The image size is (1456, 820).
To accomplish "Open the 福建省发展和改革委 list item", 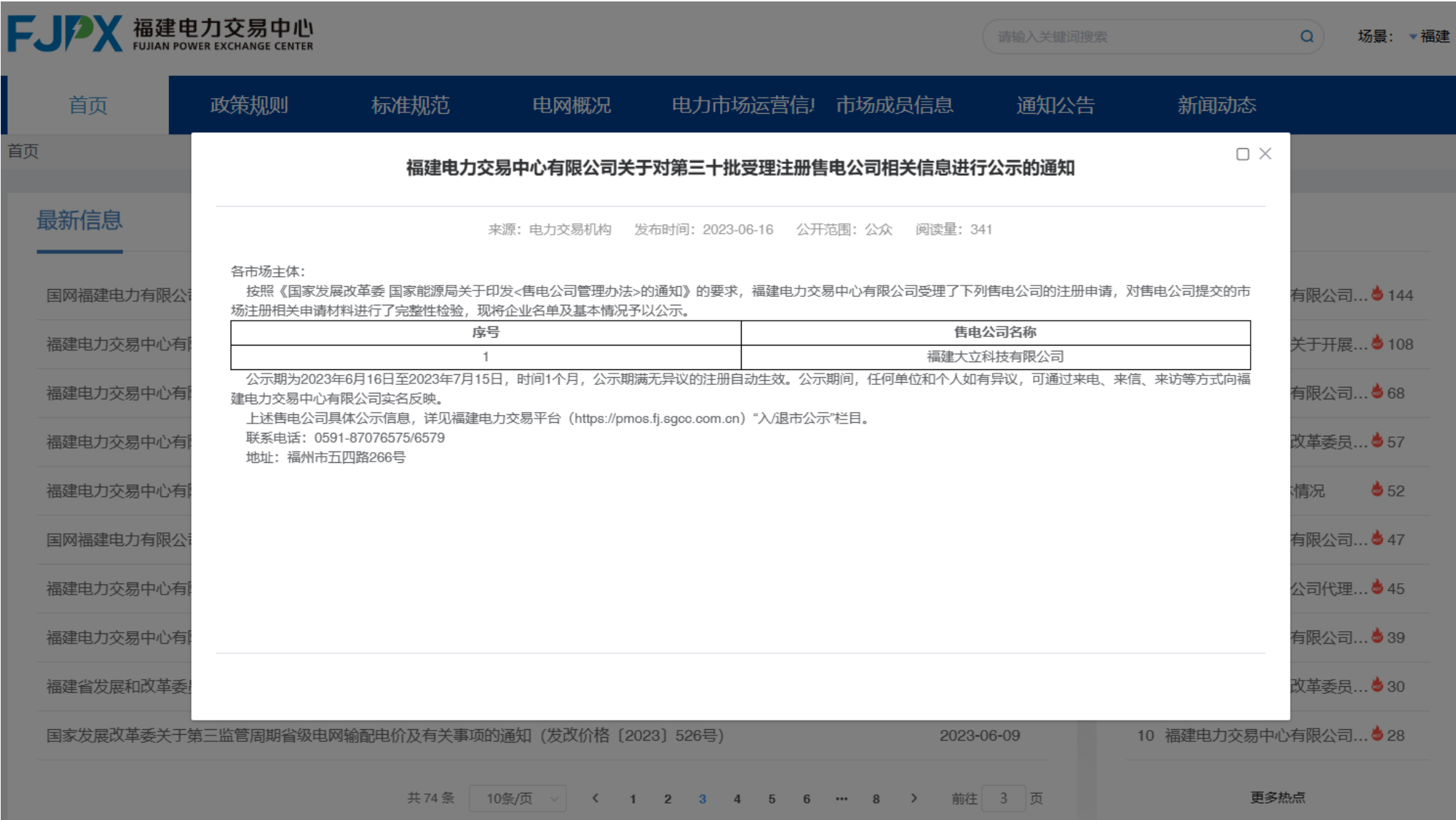I will (x=119, y=686).
